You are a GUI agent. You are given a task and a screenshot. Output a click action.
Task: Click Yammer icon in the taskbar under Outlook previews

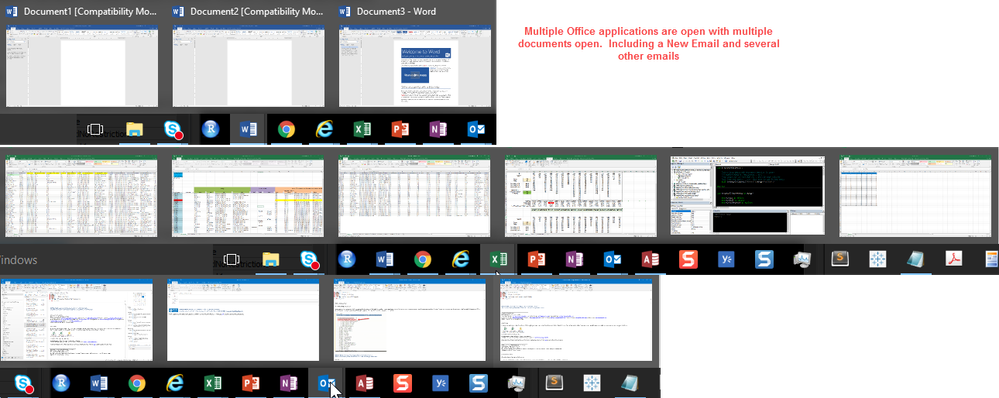click(440, 383)
